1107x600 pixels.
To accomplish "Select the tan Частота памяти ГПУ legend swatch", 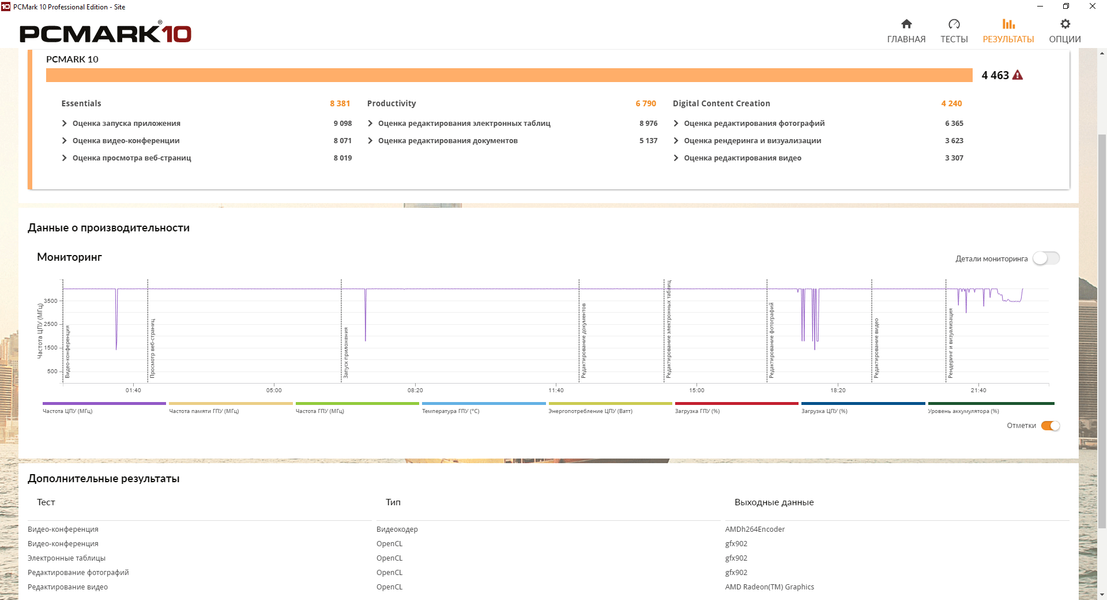I will (x=230, y=404).
